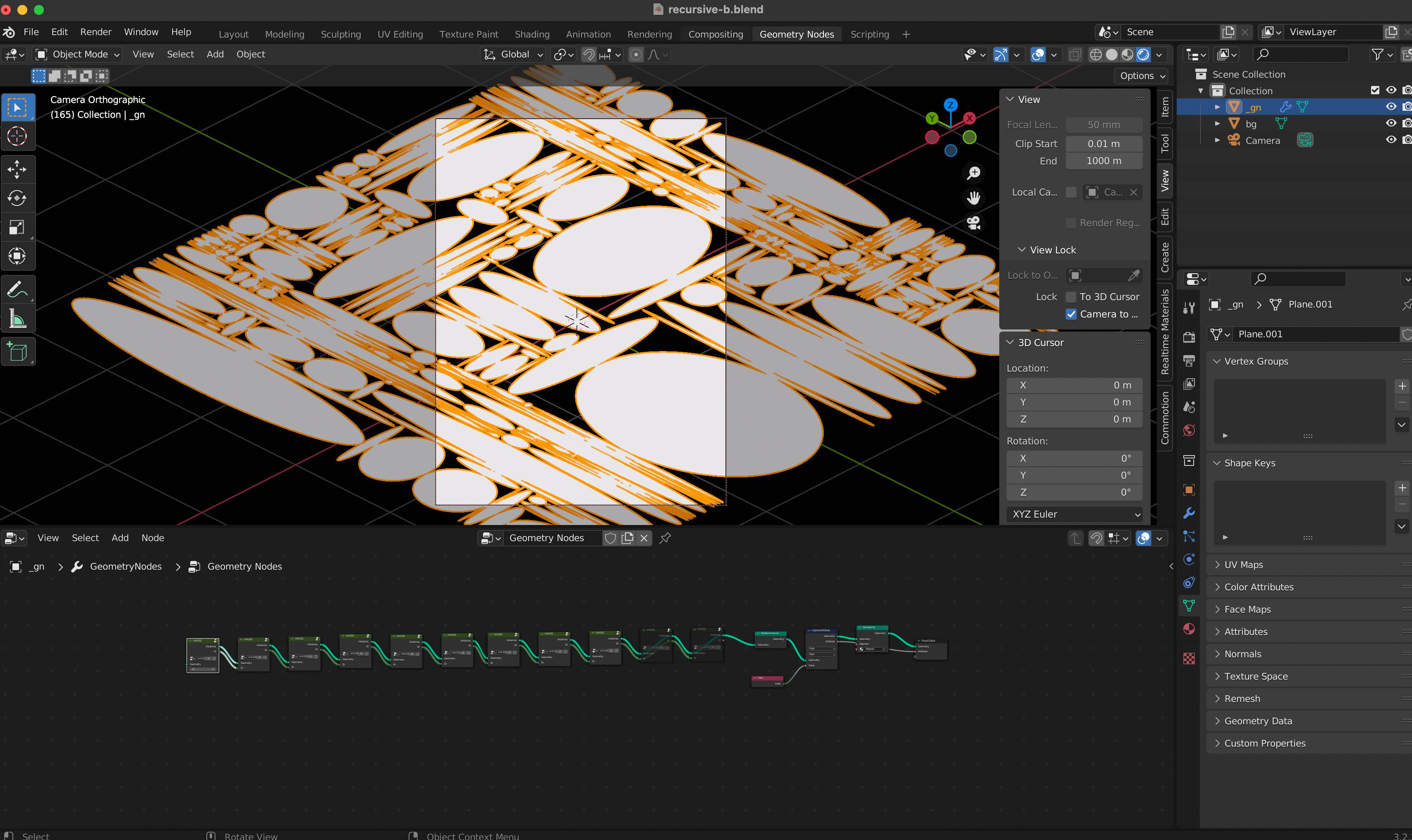Open the Geometry Nodes workspace tab

798,33
